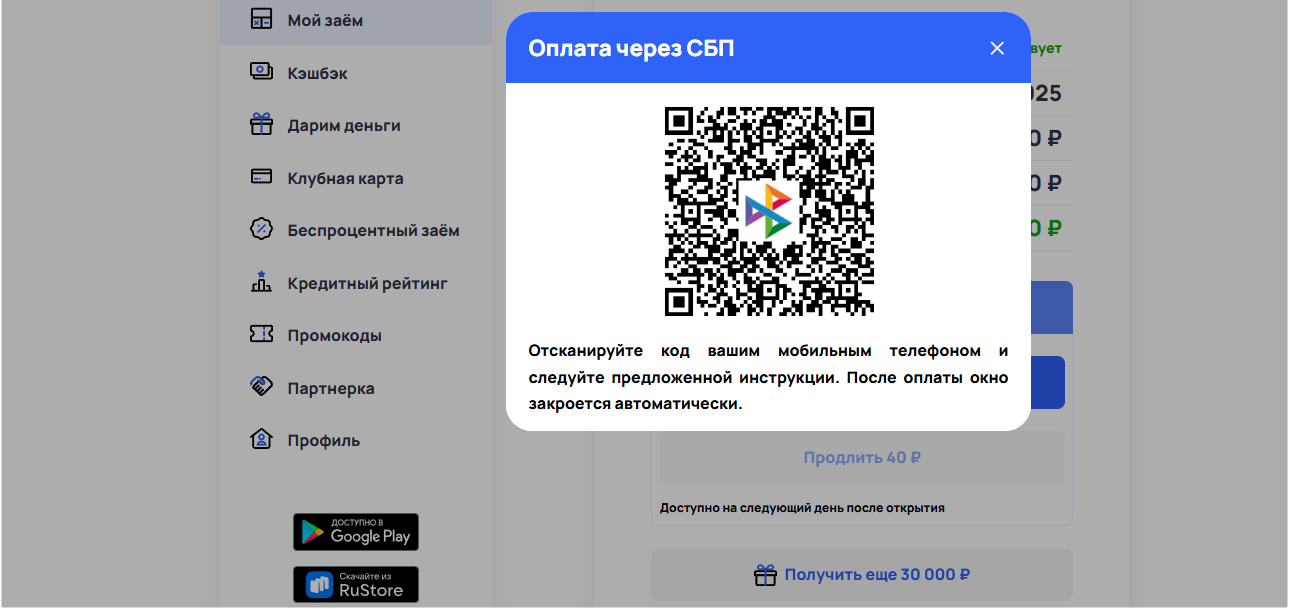Click the СБП QR code image
This screenshot has width=1289, height=609.
(769, 211)
